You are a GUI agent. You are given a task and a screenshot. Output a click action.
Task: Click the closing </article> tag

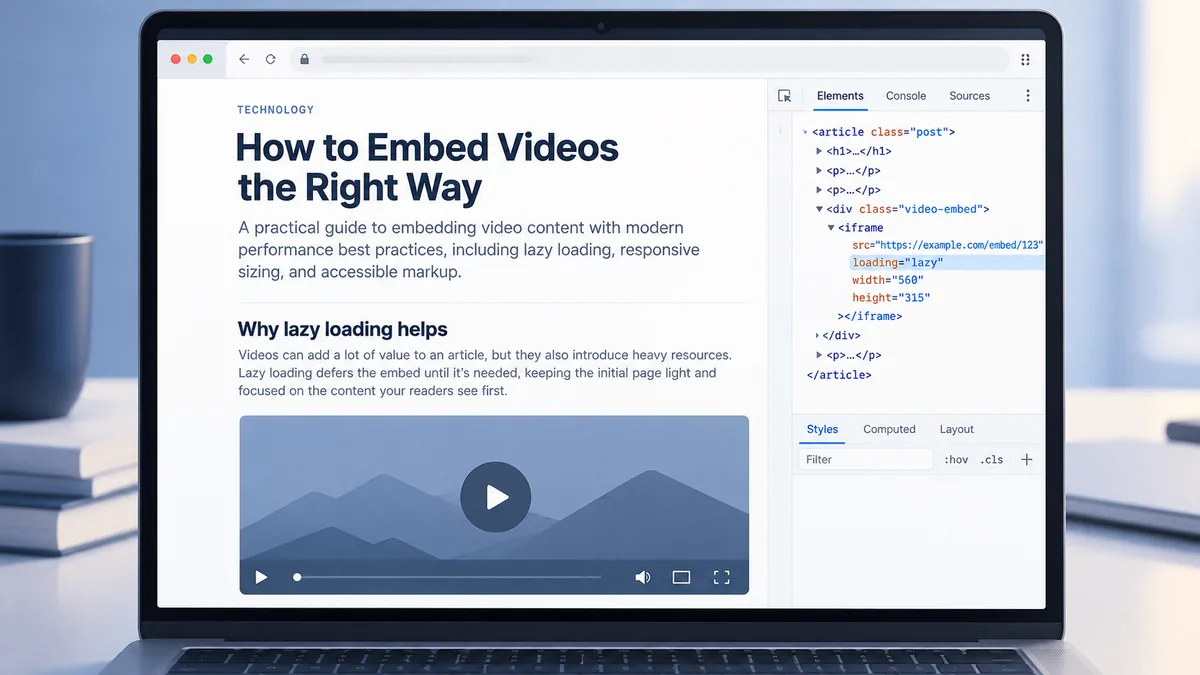pyautogui.click(x=839, y=375)
